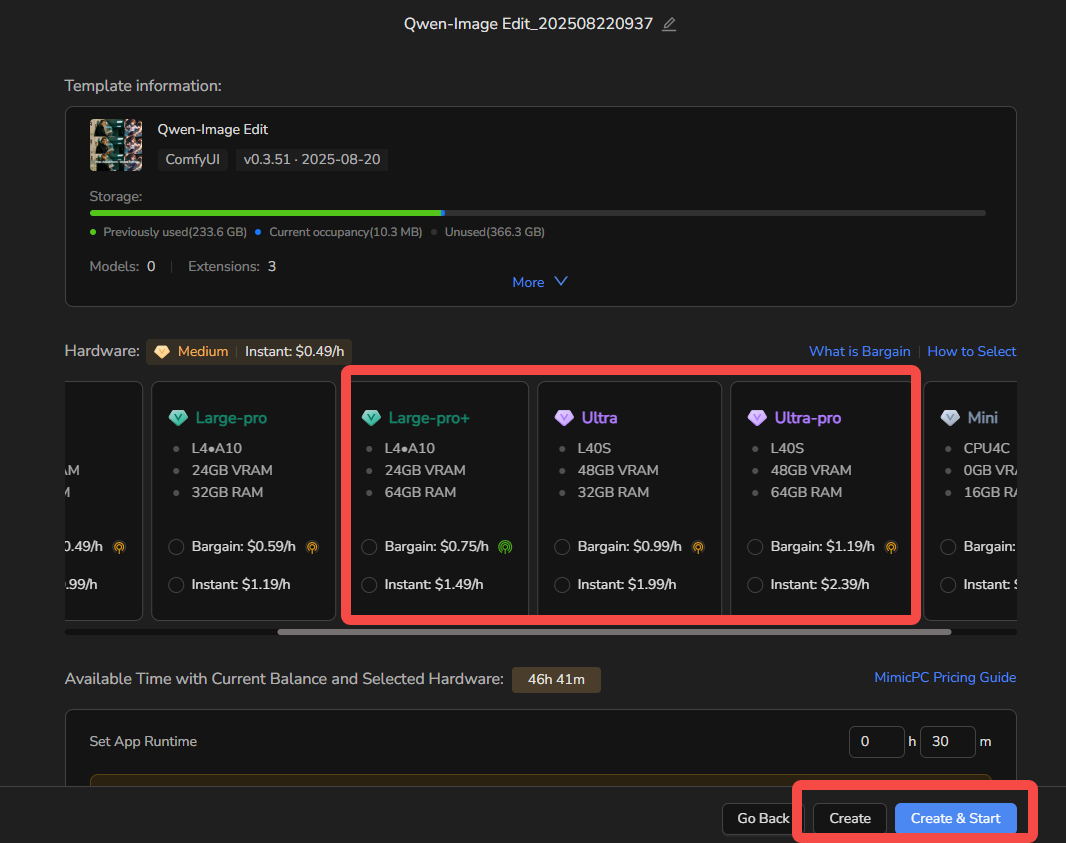Choose Ultra-pro Instant $2.39/h radio button

coord(755,585)
